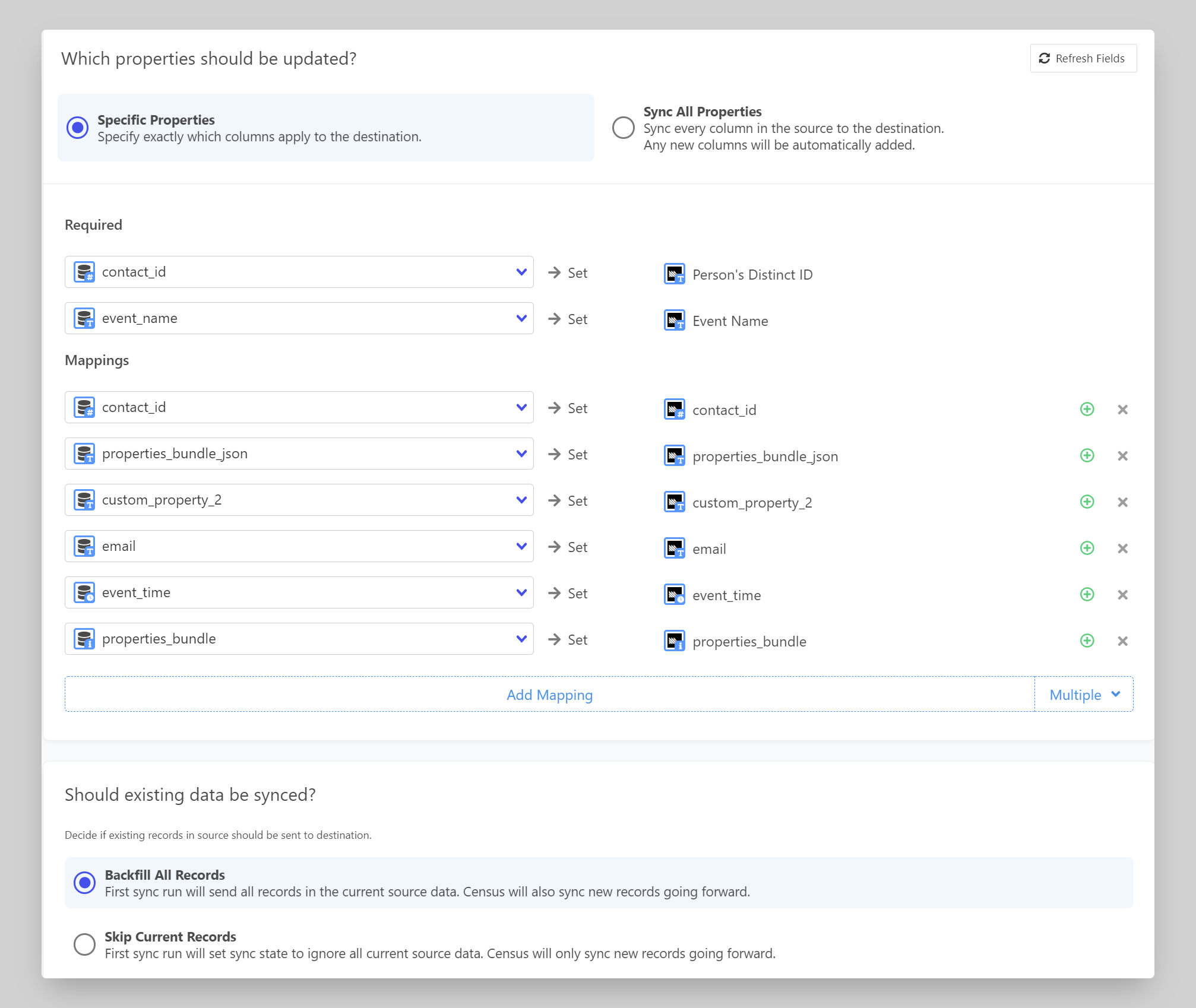Expand the Multiple dropdown next to Add Mapping

tap(1084, 695)
